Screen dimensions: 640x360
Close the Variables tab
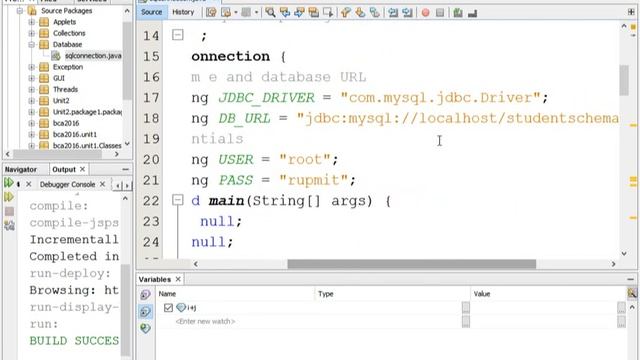pyautogui.click(x=178, y=279)
